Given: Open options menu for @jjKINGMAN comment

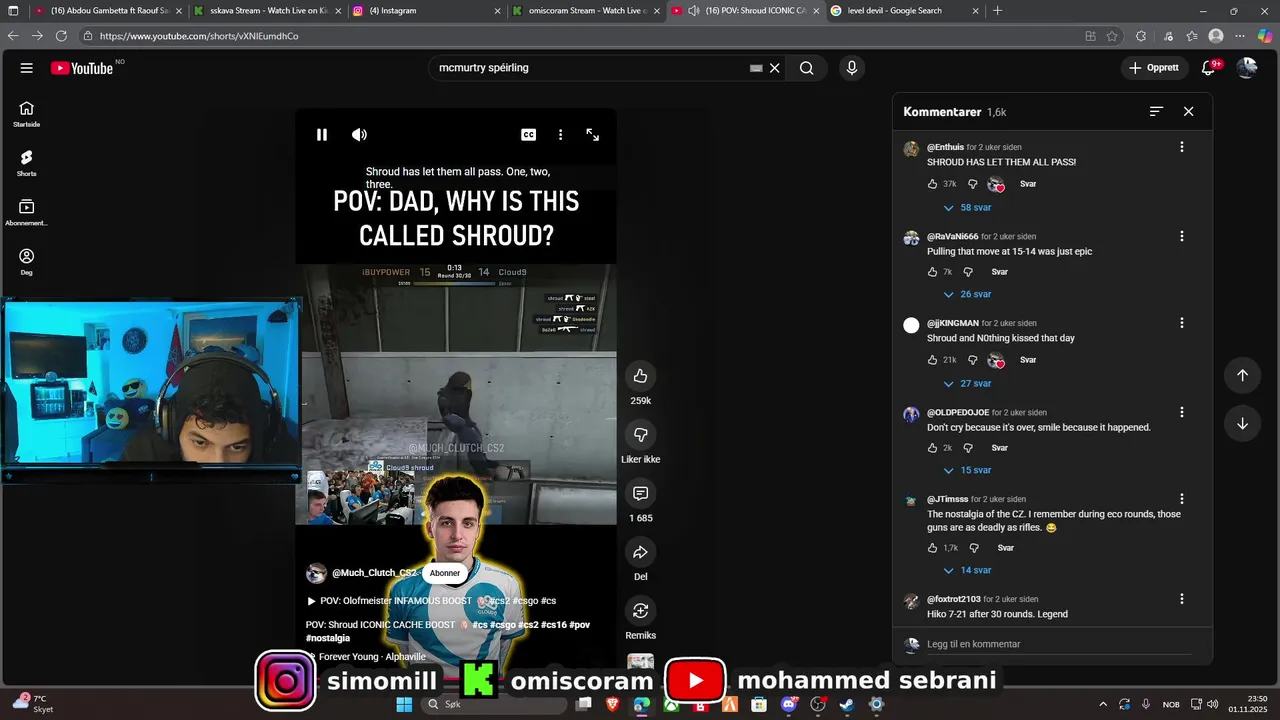Looking at the screenshot, I should point(1181,323).
